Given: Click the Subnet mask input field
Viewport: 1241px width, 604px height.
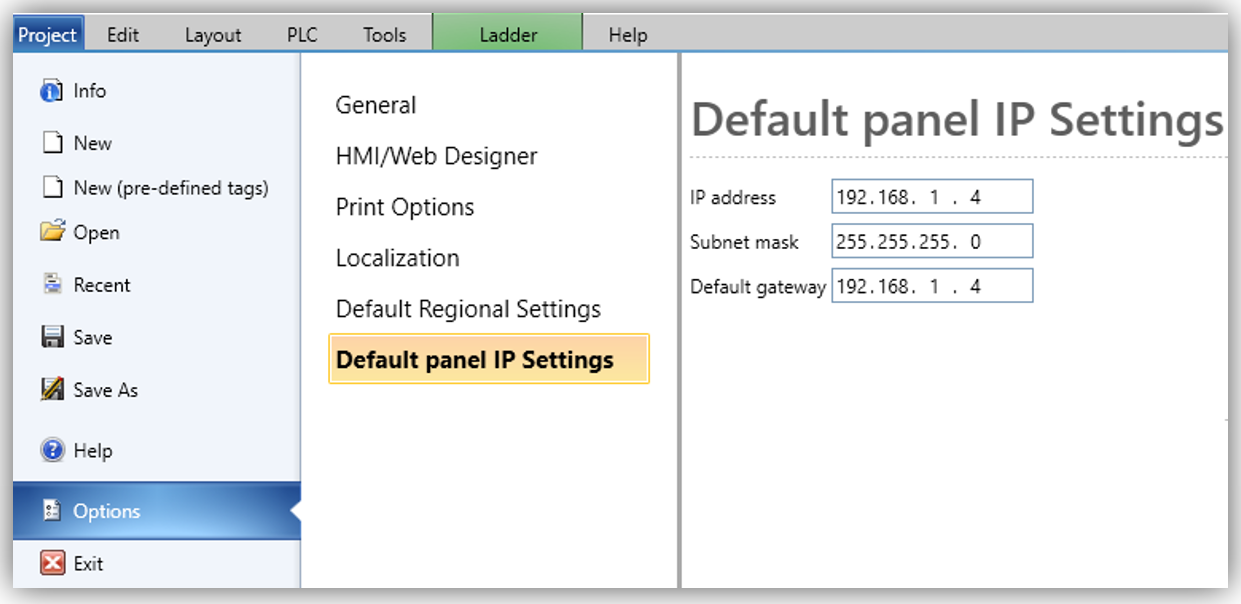Looking at the screenshot, I should point(932,241).
